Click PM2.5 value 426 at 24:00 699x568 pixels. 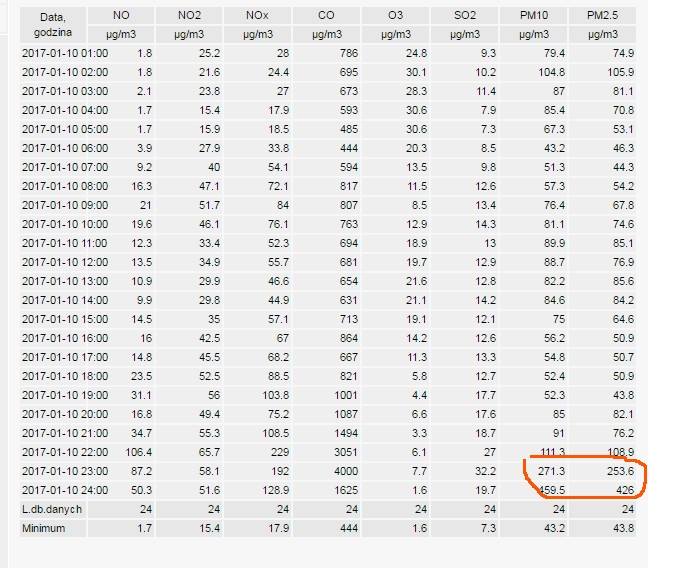click(625, 490)
